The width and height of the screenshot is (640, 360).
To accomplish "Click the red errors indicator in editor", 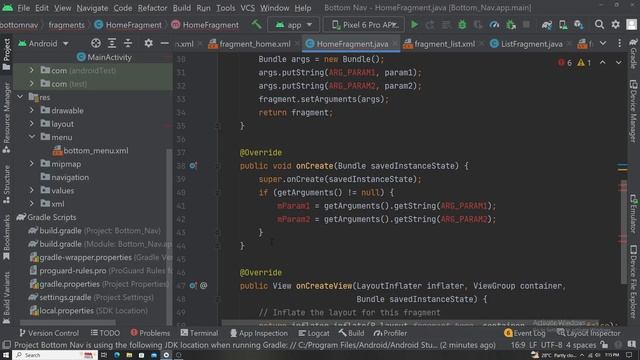I will click(x=565, y=63).
